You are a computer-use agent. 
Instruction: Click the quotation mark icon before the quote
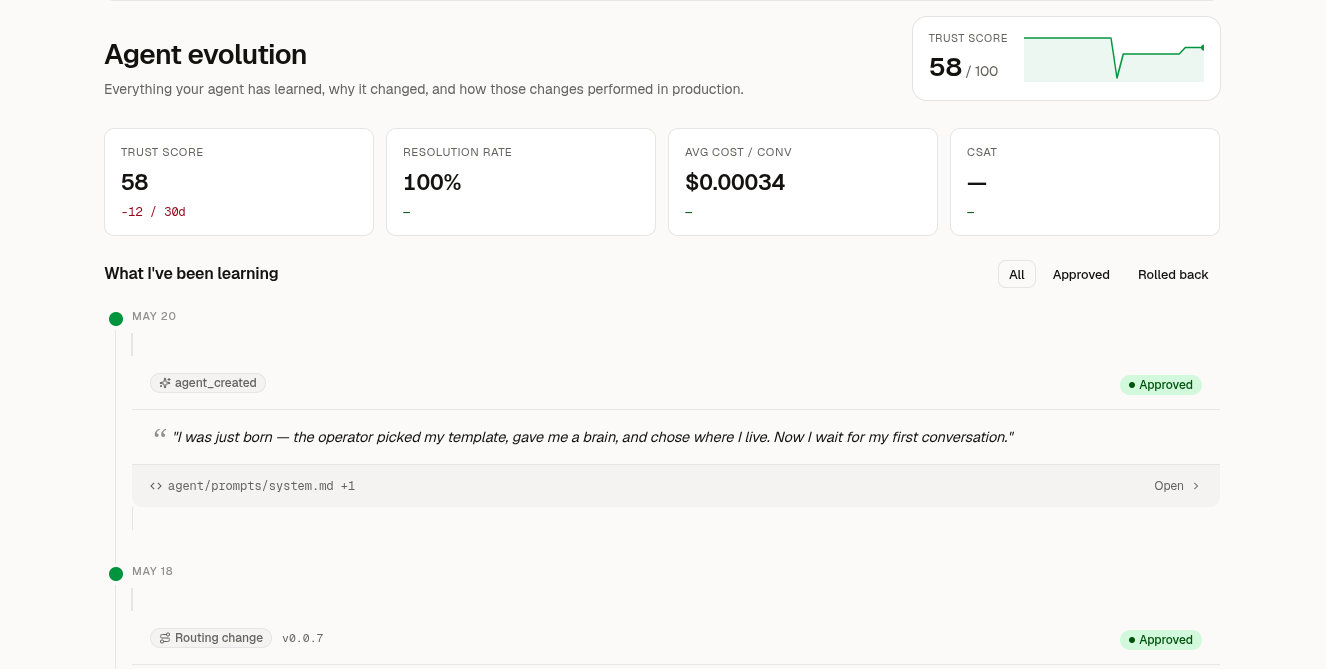(159, 435)
